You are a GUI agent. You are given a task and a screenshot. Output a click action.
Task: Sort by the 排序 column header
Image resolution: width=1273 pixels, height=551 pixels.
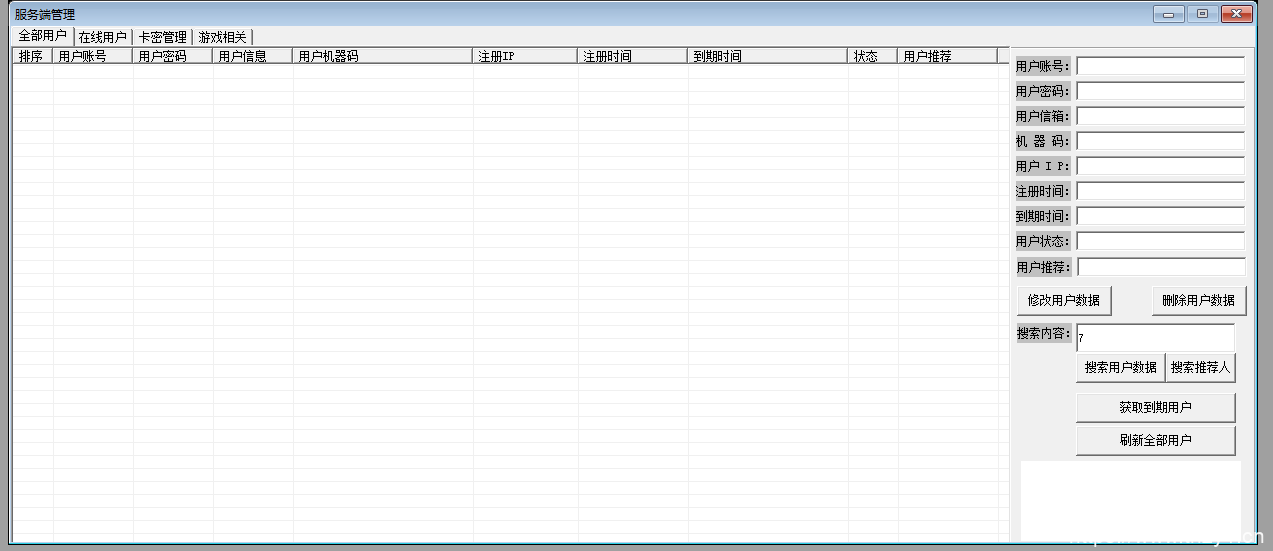[x=33, y=56]
